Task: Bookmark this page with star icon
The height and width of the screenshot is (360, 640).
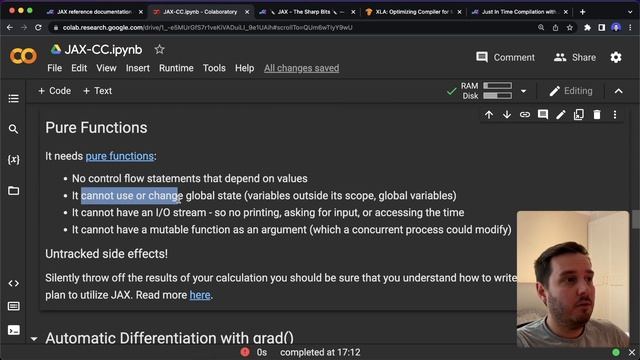Action: pos(570,27)
